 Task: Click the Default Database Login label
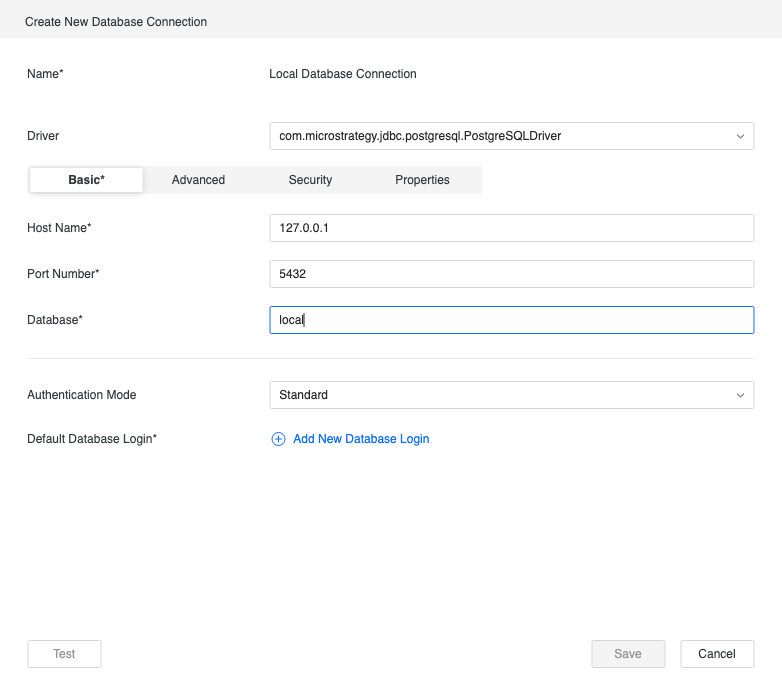coord(92,439)
